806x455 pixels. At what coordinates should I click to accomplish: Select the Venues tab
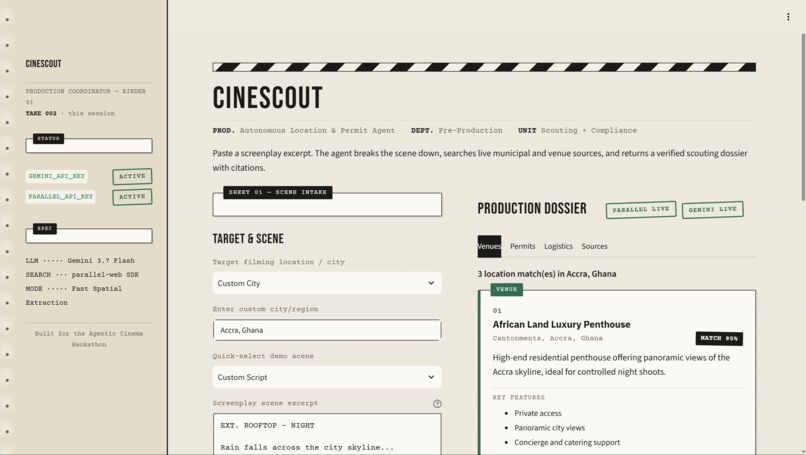pyautogui.click(x=489, y=246)
